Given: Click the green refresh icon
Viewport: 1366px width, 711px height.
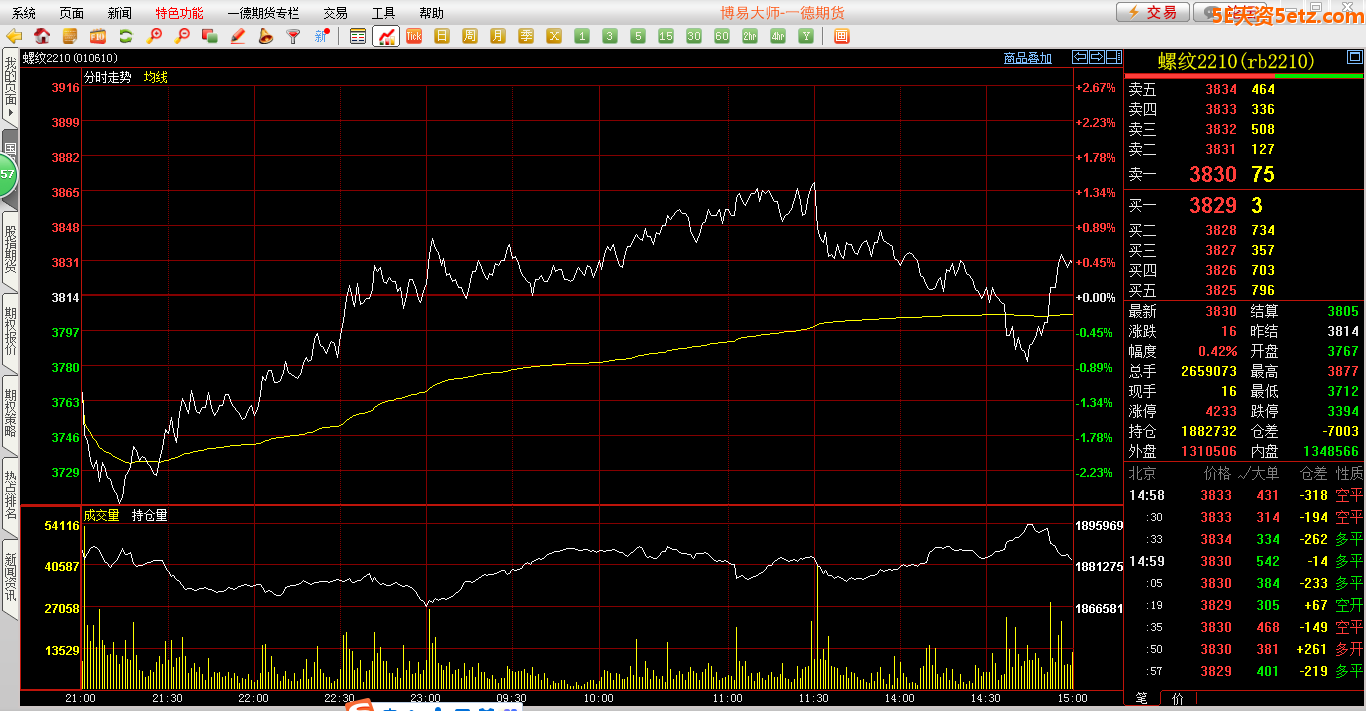Looking at the screenshot, I should tap(126, 36).
